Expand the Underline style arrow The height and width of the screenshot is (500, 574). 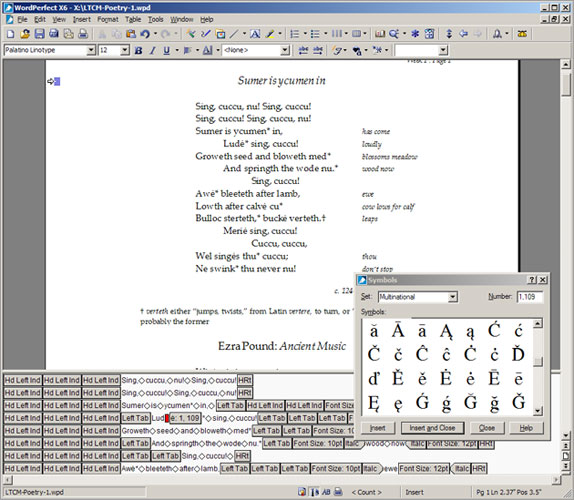point(177,50)
